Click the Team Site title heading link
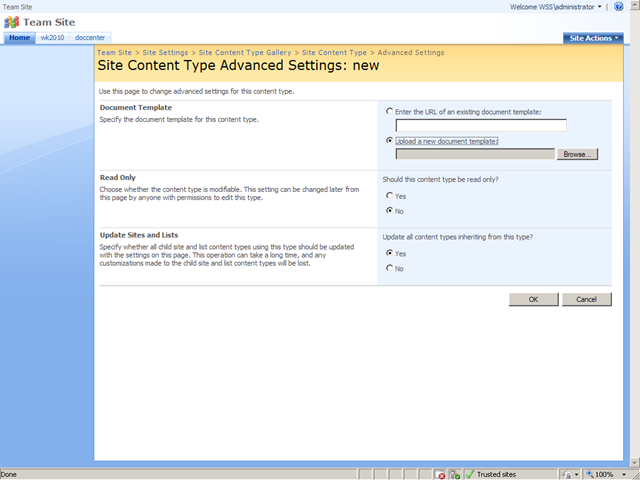 49,22
